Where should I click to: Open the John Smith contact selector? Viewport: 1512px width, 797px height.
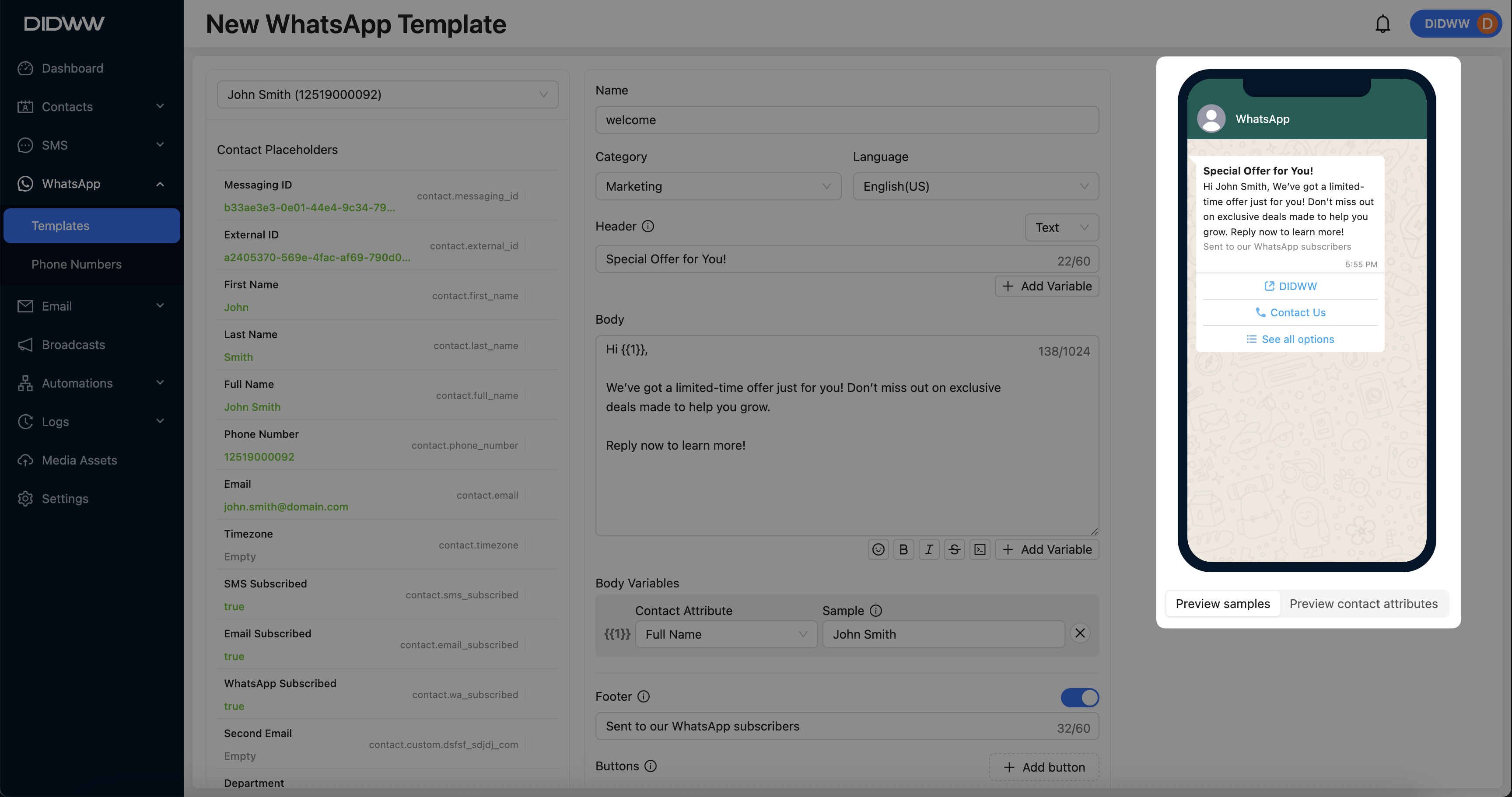pyautogui.click(x=387, y=94)
